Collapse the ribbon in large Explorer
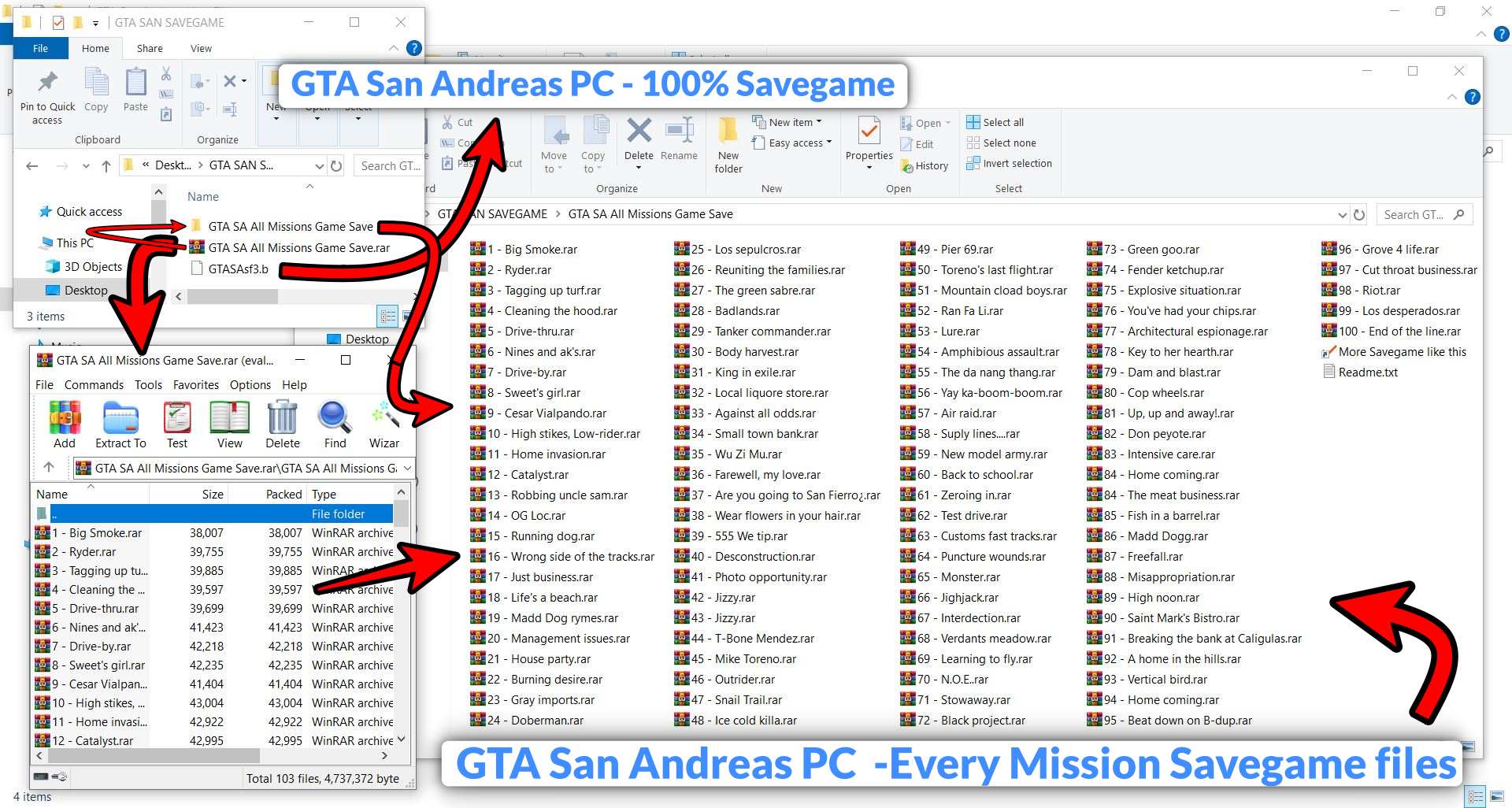Screen dimensions: 1512x808 1451,97
